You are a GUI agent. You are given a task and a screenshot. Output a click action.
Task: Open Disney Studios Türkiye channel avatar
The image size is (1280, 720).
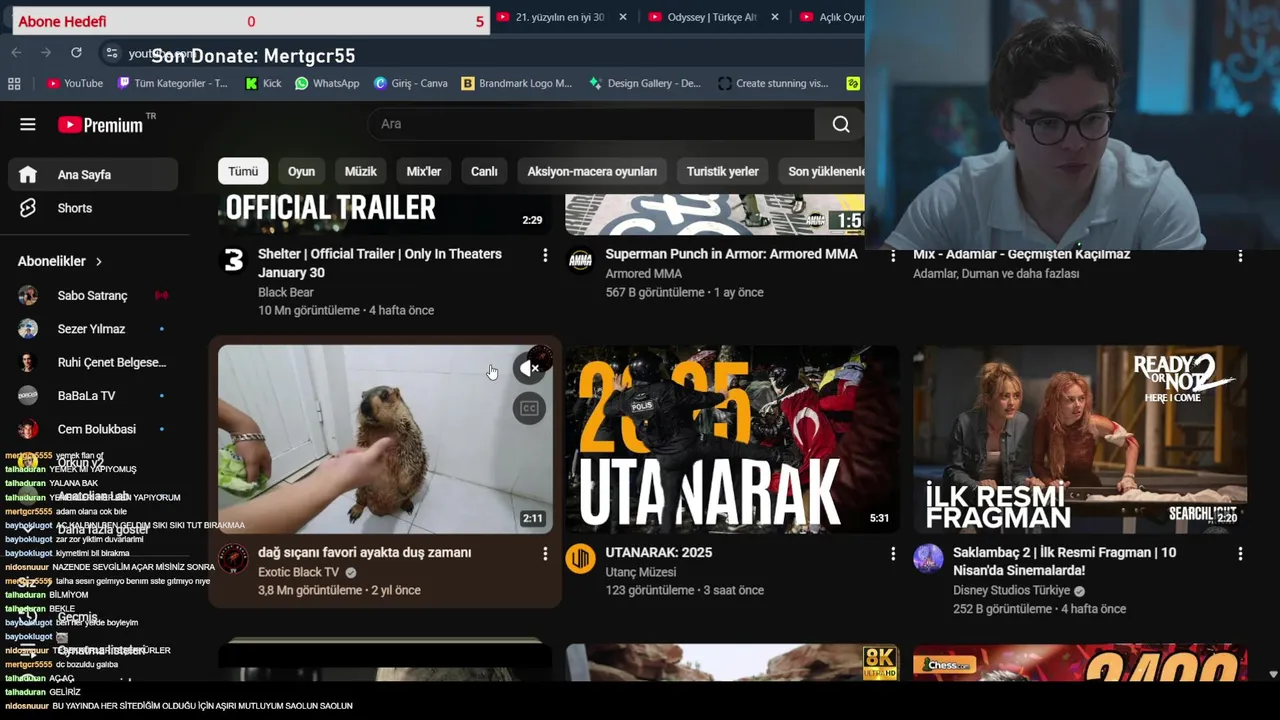(x=928, y=558)
